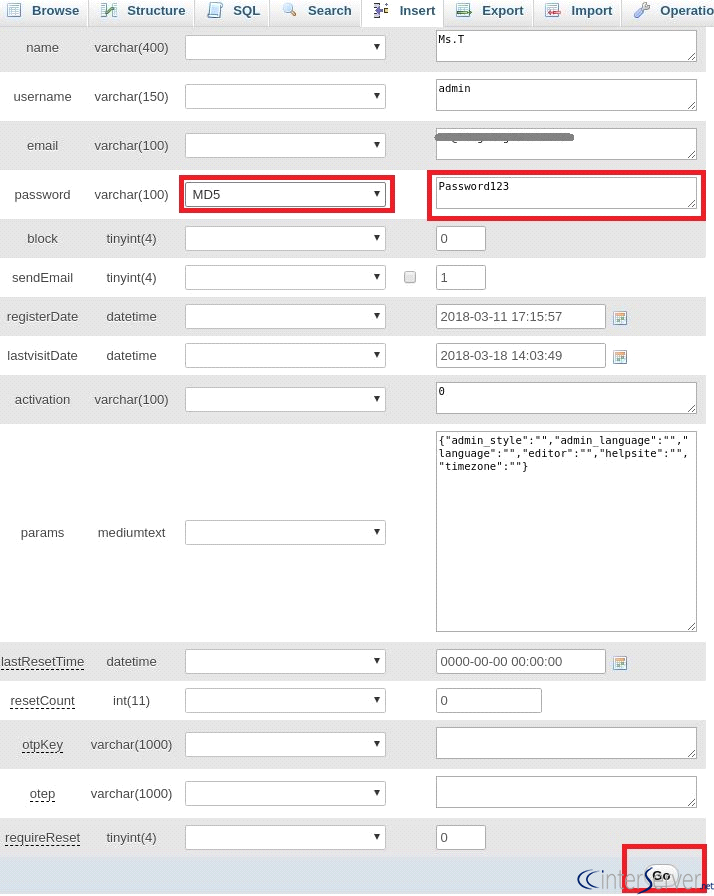Open function dropdown for params field

pos(285,532)
